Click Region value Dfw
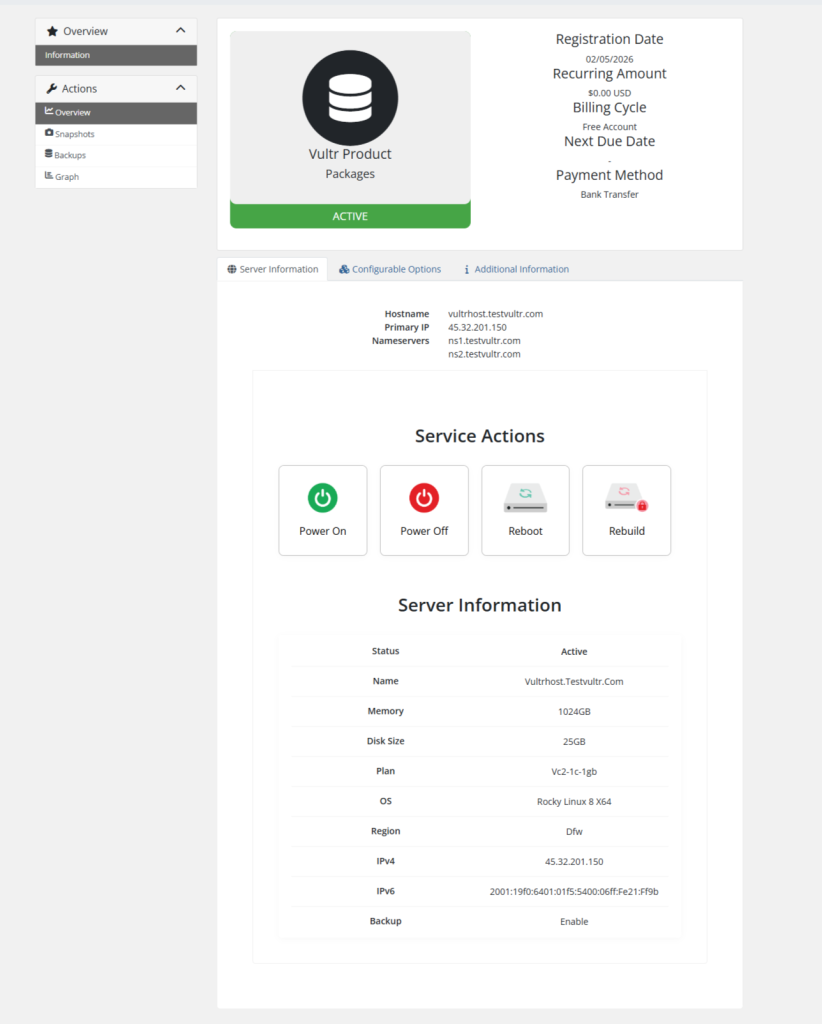Image resolution: width=822 pixels, height=1024 pixels. click(574, 831)
